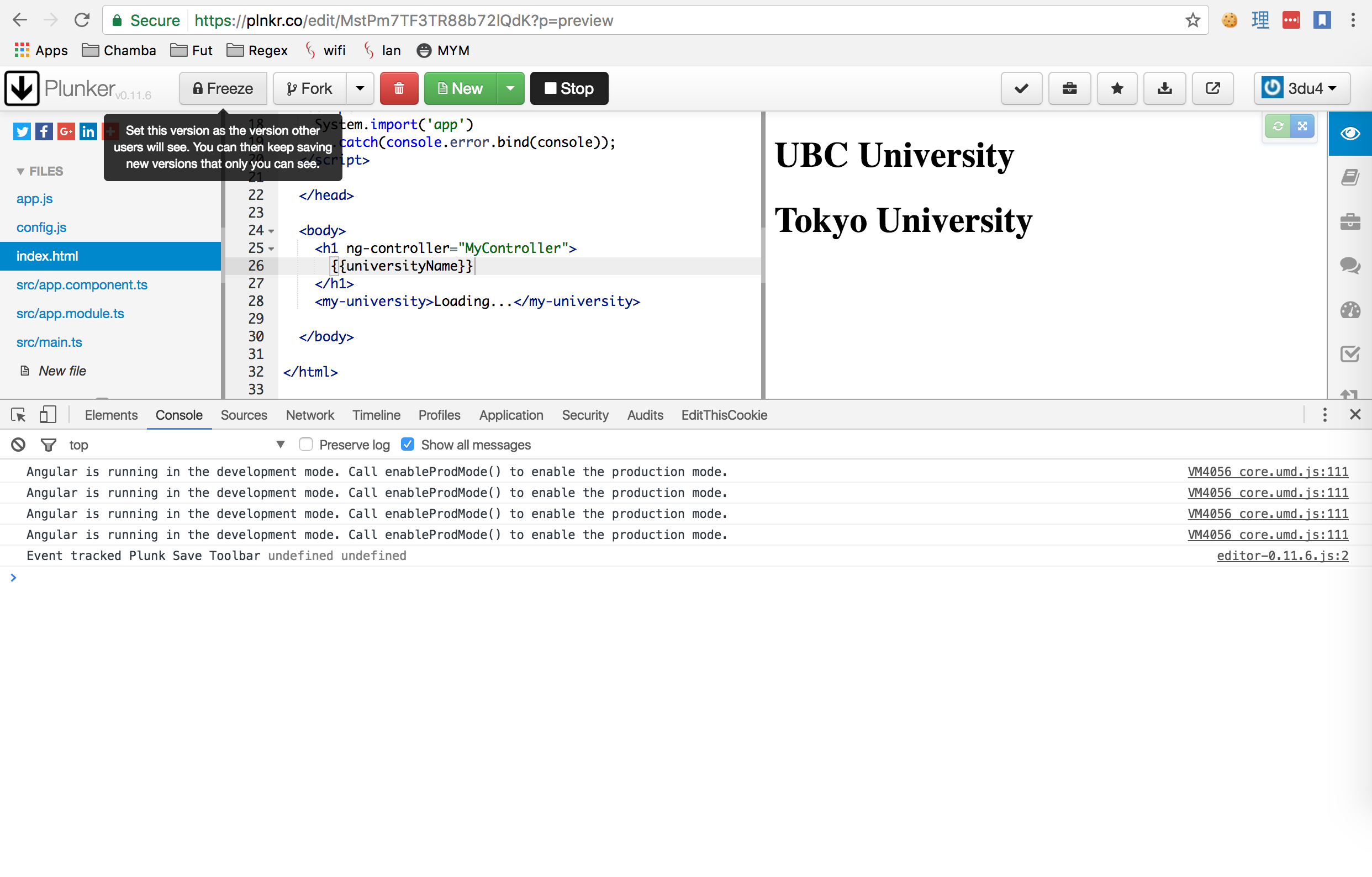Open the comments chat sidebar icon
The width and height of the screenshot is (1372, 877).
(x=1350, y=265)
